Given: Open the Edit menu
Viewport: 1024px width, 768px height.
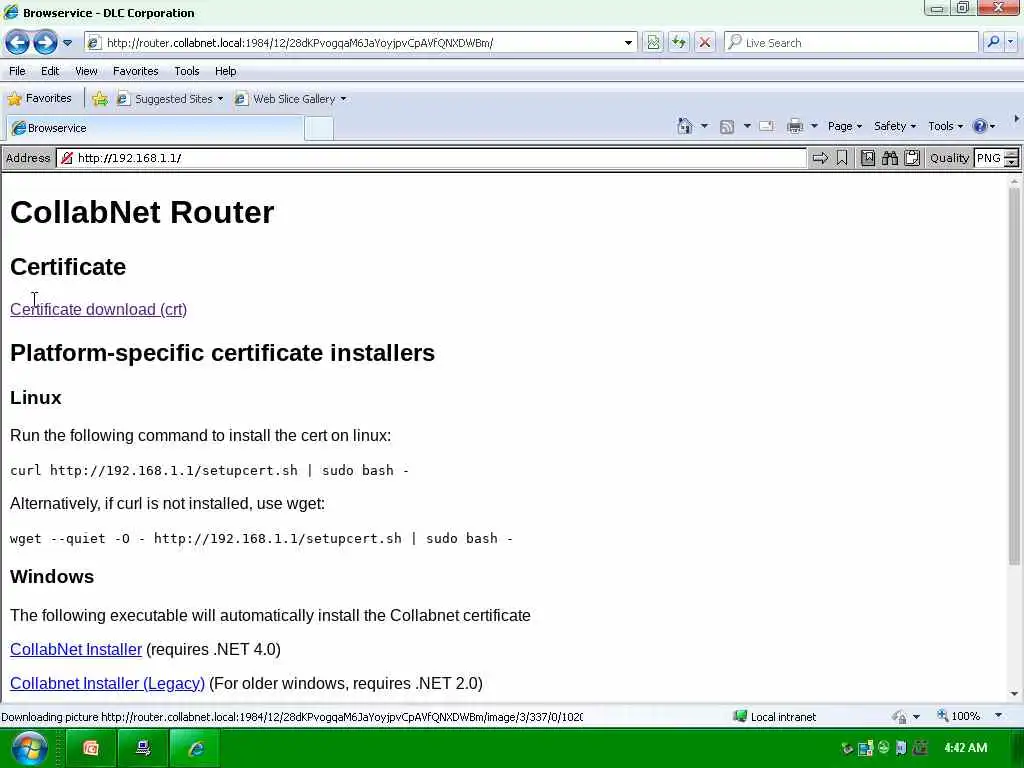Looking at the screenshot, I should pyautogui.click(x=50, y=71).
